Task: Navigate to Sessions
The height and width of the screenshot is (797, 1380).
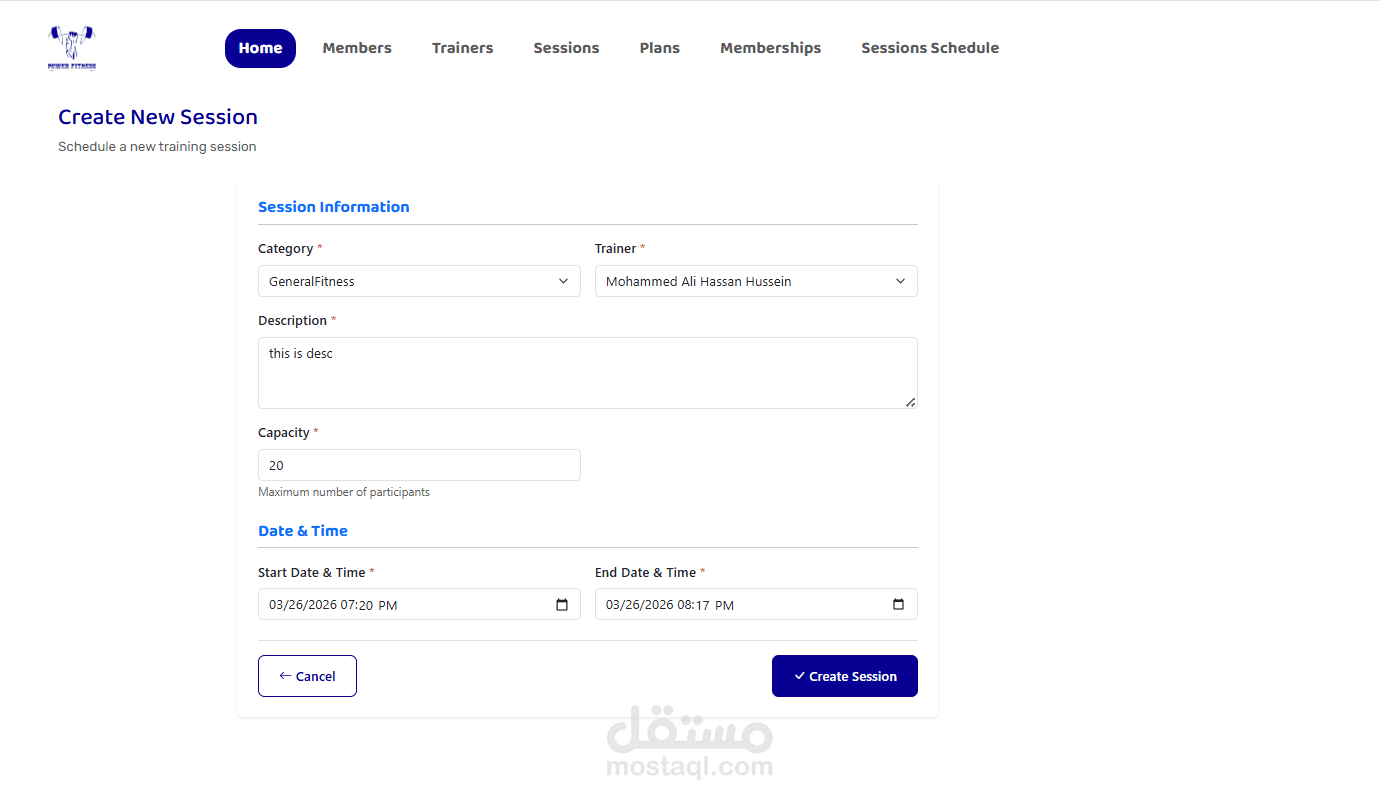Action: (566, 48)
